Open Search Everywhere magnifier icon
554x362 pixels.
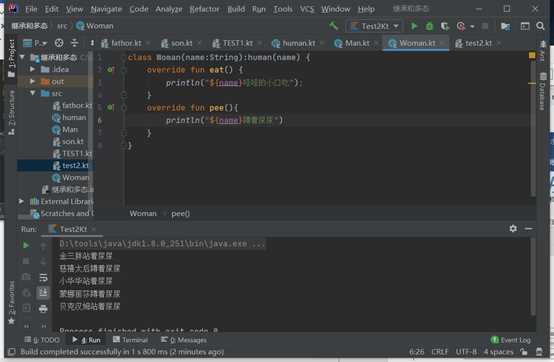540,26
